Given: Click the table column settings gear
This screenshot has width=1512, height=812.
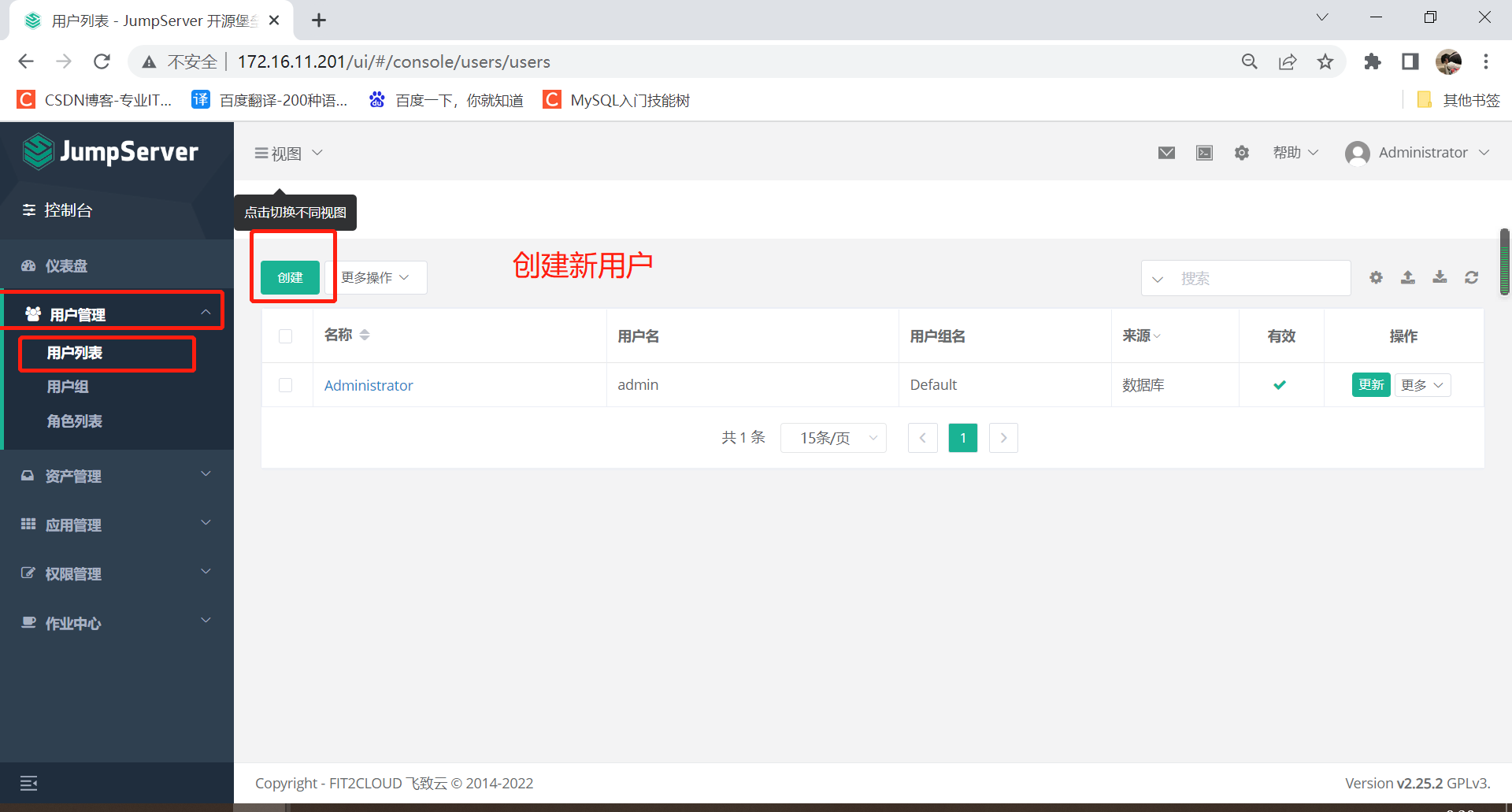Looking at the screenshot, I should (x=1376, y=277).
